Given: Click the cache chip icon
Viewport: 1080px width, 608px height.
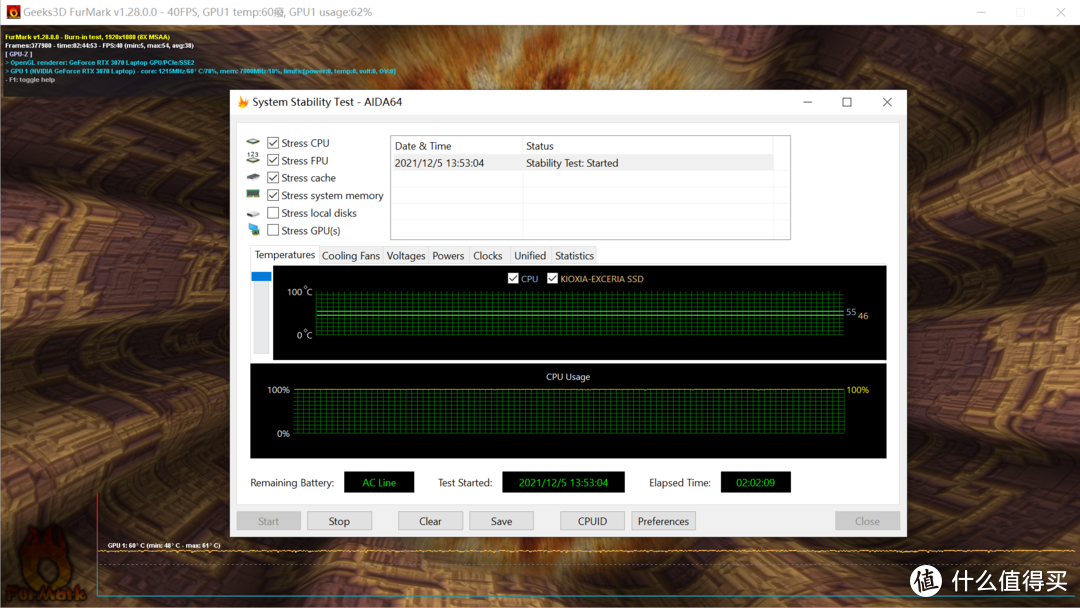Looking at the screenshot, I should (253, 177).
